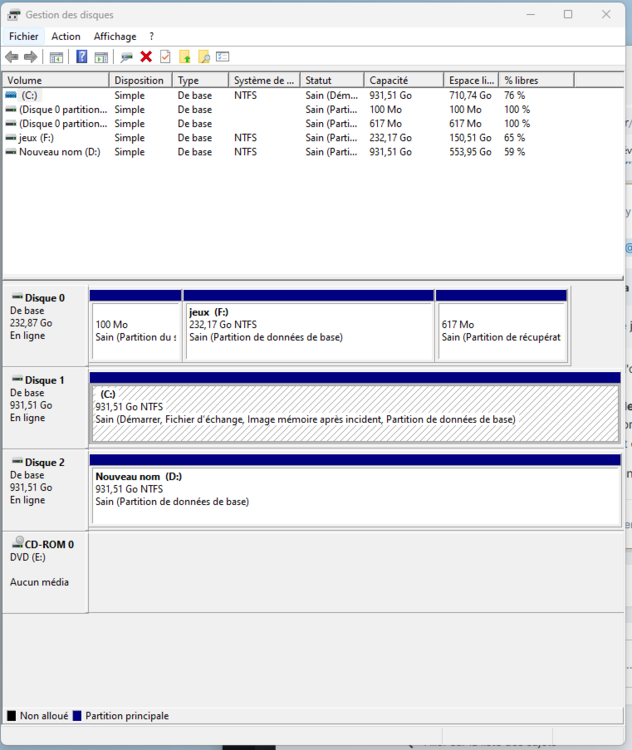Viewport: 632px width, 750px height.
Task: Sort the list by Volume column header
Action: pyautogui.click(x=55, y=80)
